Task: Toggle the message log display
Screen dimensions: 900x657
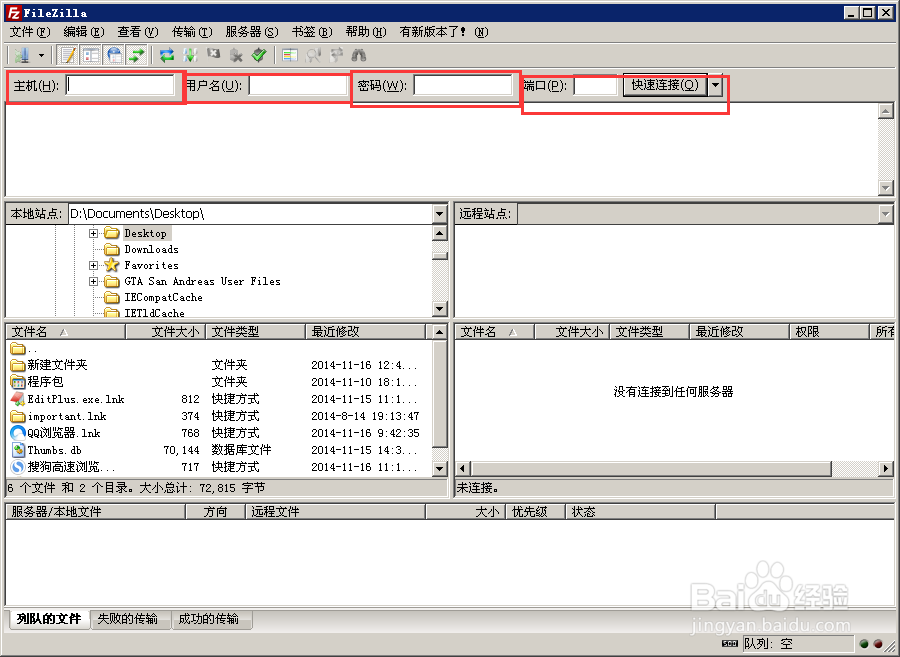Action: coord(68,56)
